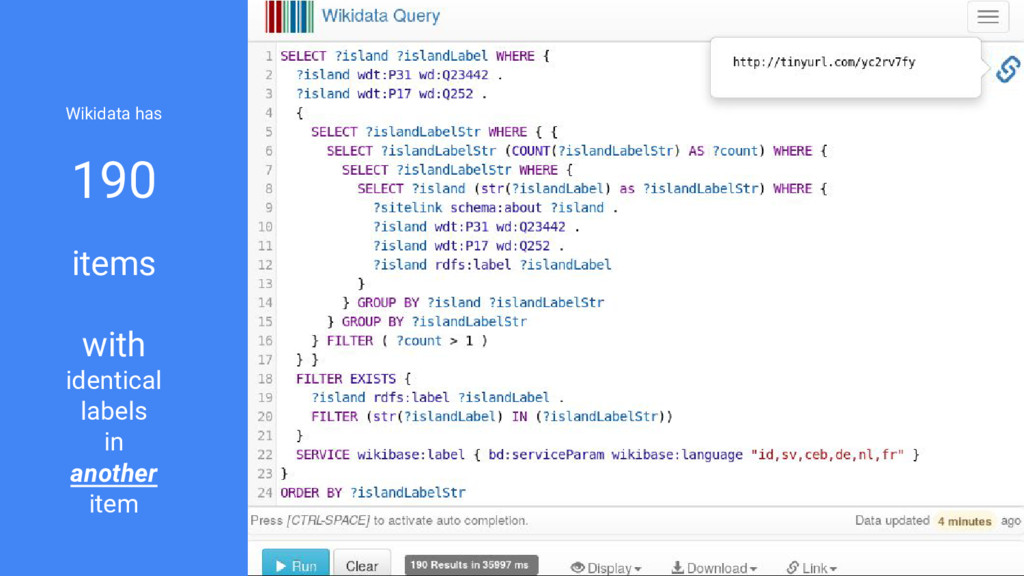
Task: Click the 190 Results status badge
Action: [x=471, y=565]
